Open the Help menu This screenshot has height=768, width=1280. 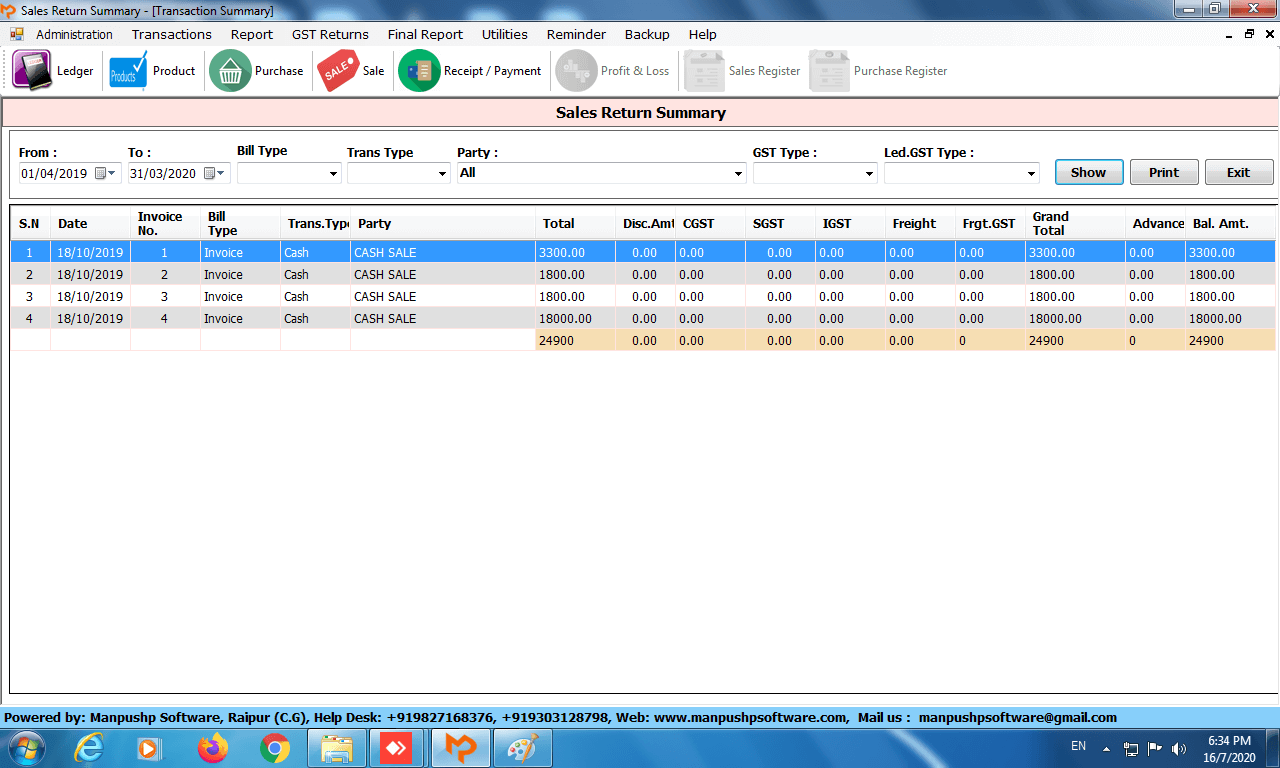point(702,34)
